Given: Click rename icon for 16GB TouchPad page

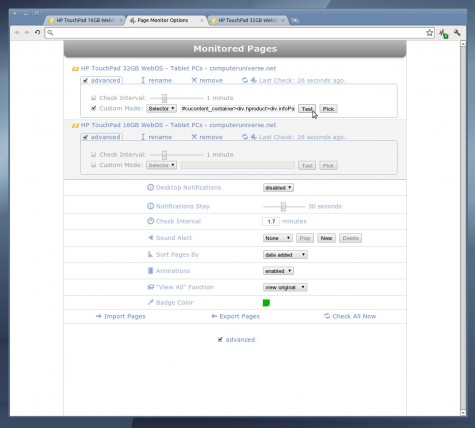Looking at the screenshot, I should 143,137.
